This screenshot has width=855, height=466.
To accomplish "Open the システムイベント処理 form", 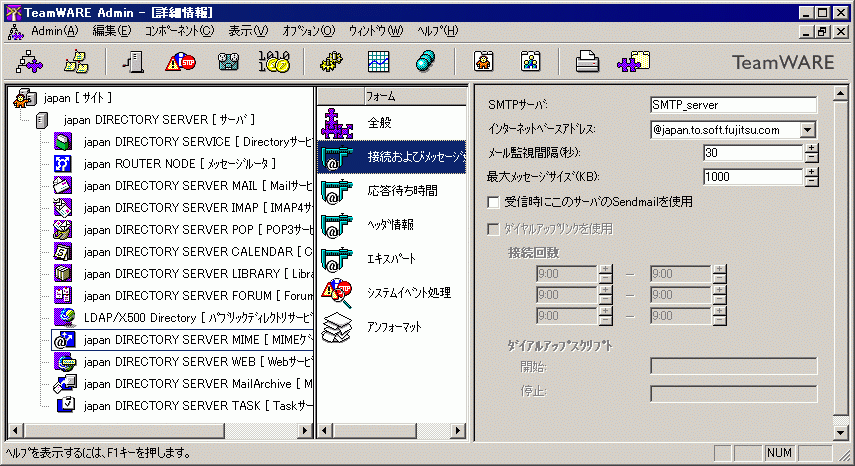I will [x=391, y=293].
